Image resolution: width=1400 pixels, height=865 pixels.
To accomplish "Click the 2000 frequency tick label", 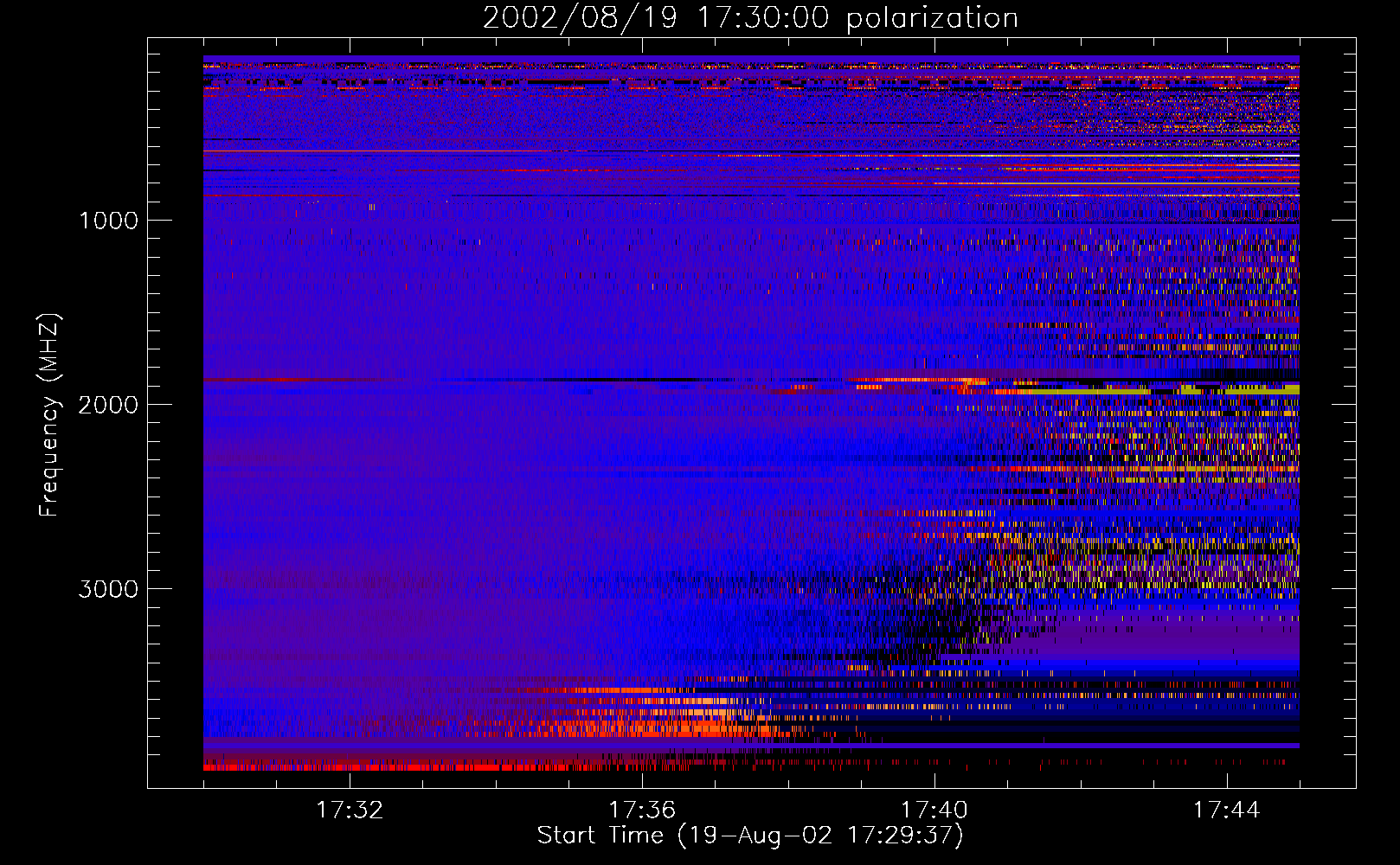I will 108,405.
